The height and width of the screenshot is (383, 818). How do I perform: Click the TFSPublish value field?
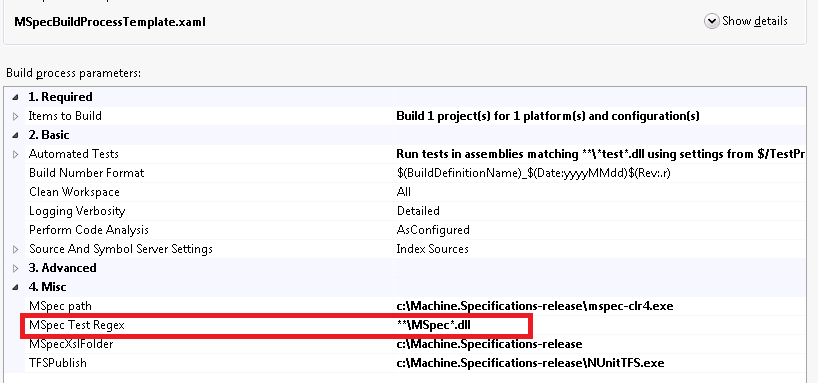[600, 363]
